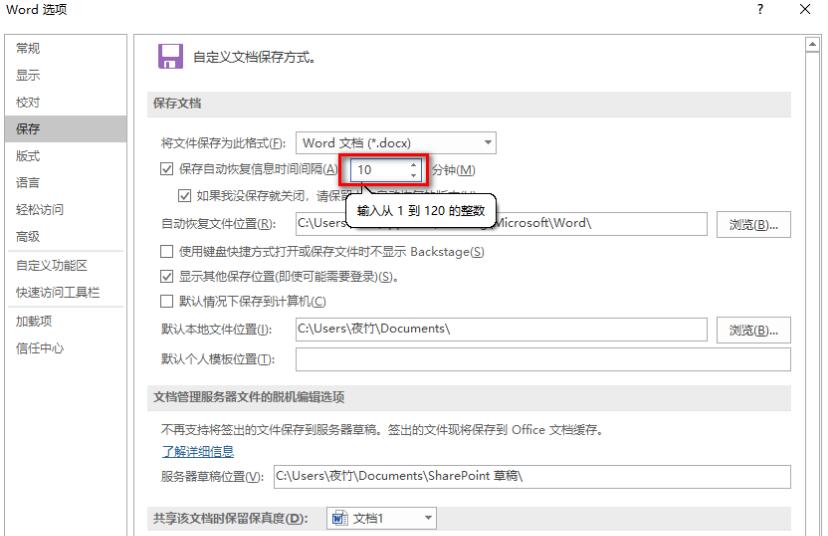Open the 自定义功能区 category

click(x=65, y=266)
